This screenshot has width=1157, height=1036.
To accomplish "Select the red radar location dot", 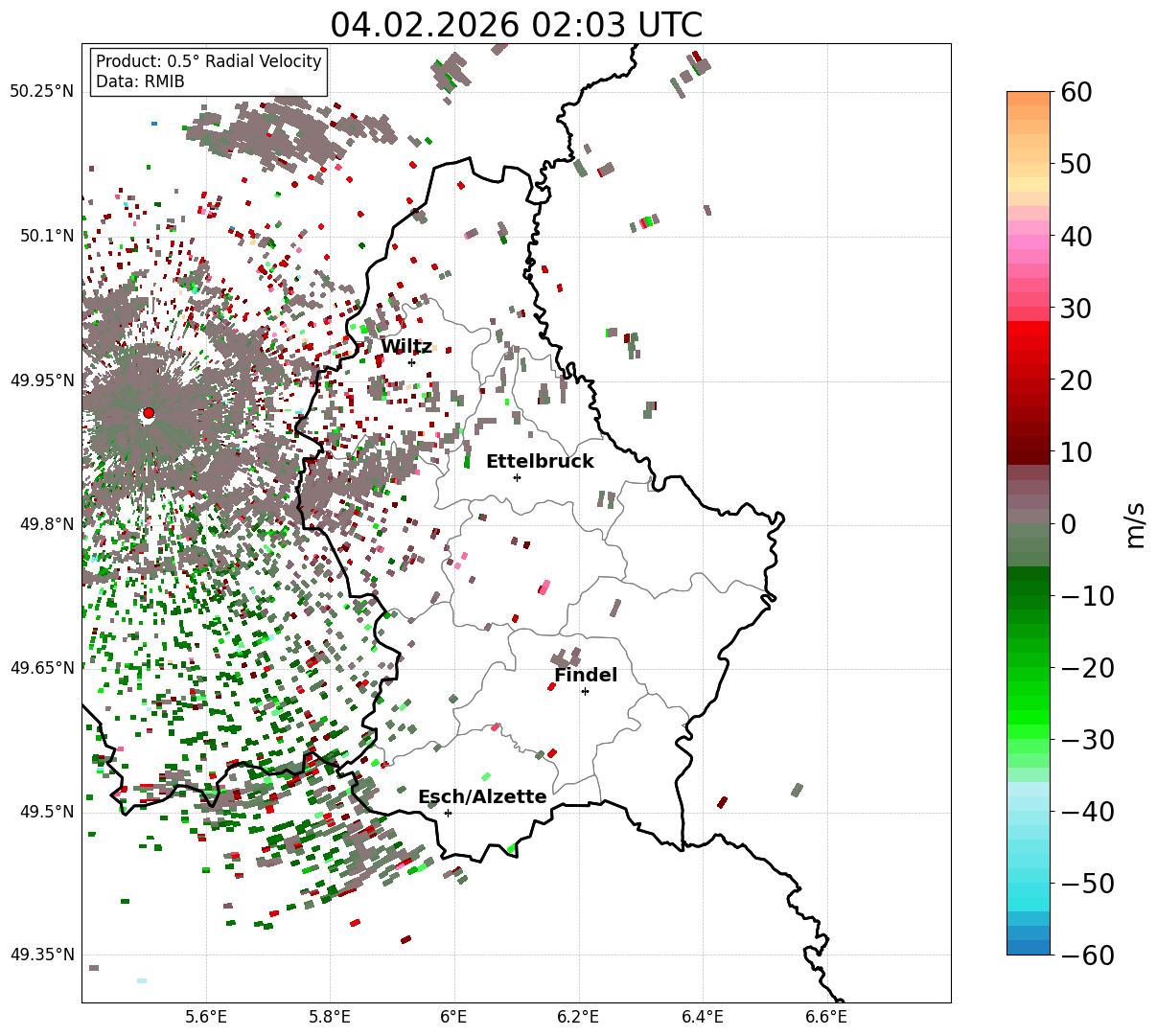I will (x=148, y=413).
